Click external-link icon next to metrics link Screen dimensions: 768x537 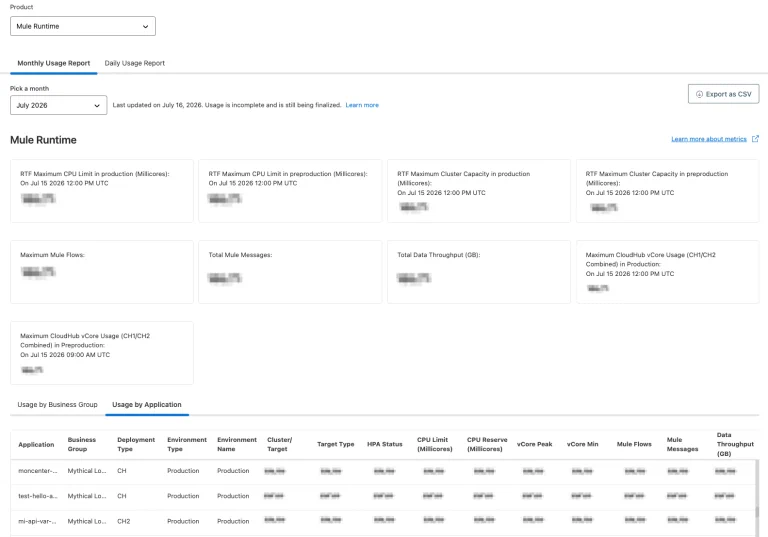(x=755, y=139)
